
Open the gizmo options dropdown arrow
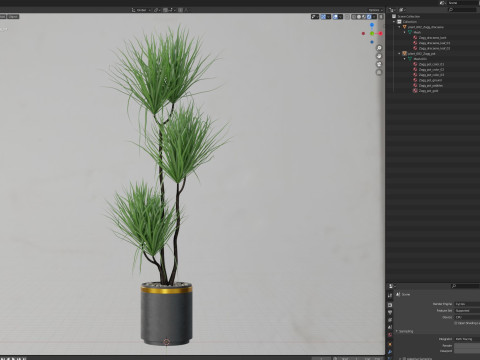[x=328, y=17]
